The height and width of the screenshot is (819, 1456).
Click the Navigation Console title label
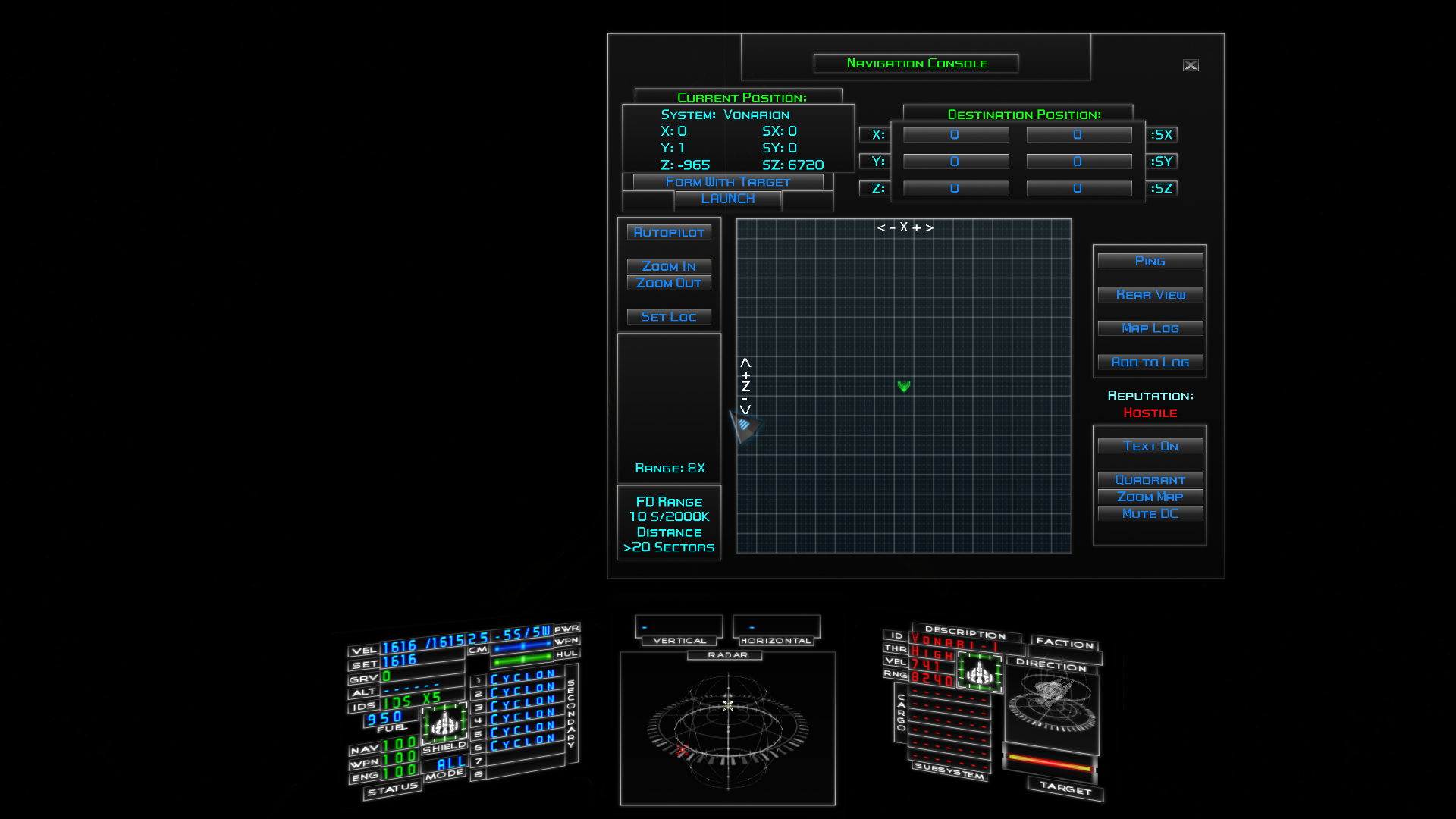[x=917, y=64]
